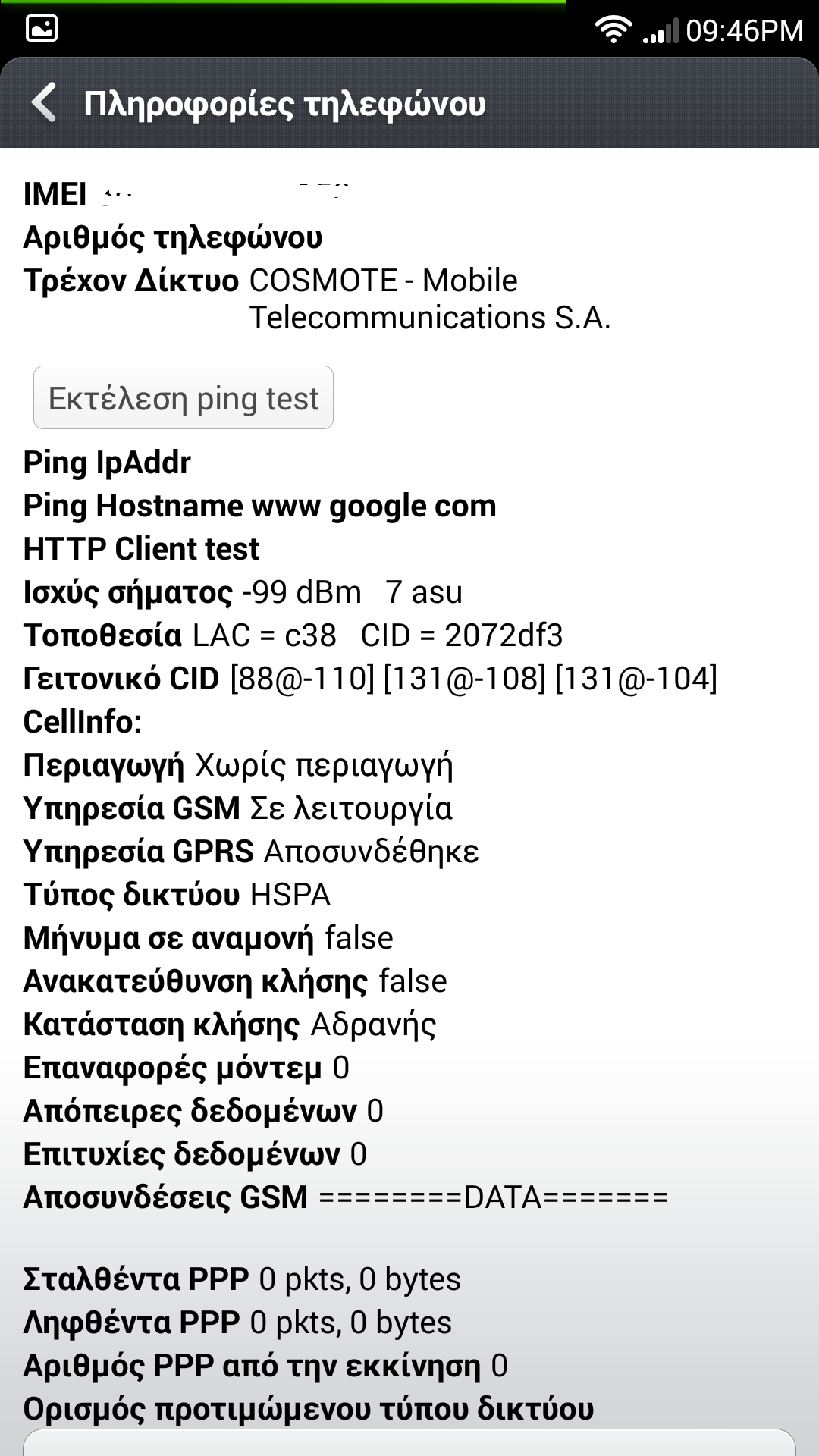The height and width of the screenshot is (1456, 819).
Task: Tap the Ορισμός προτιμώμενου τύπου δικτύου label
Action: [x=308, y=1409]
